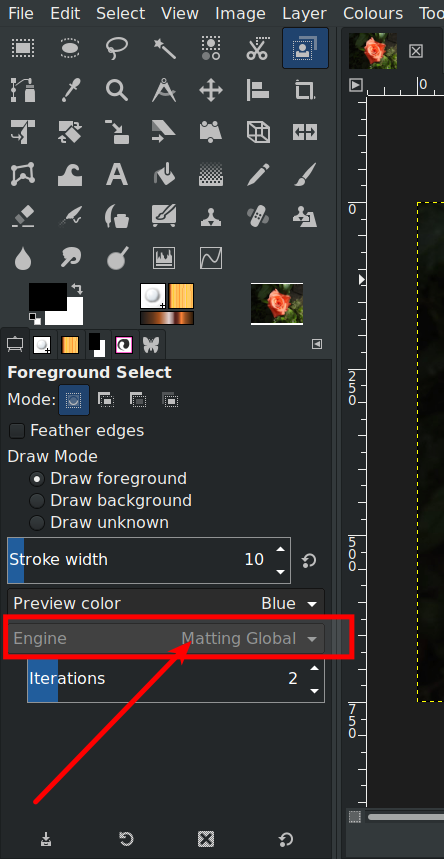Pick the Eraser tool

23,216
